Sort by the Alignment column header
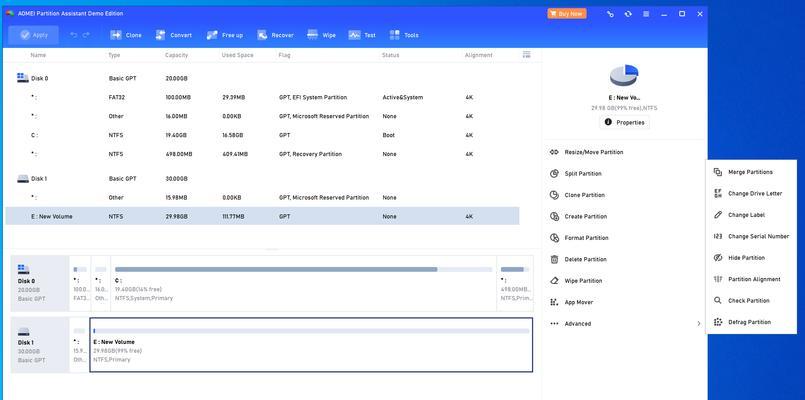805x400 pixels. coord(478,55)
